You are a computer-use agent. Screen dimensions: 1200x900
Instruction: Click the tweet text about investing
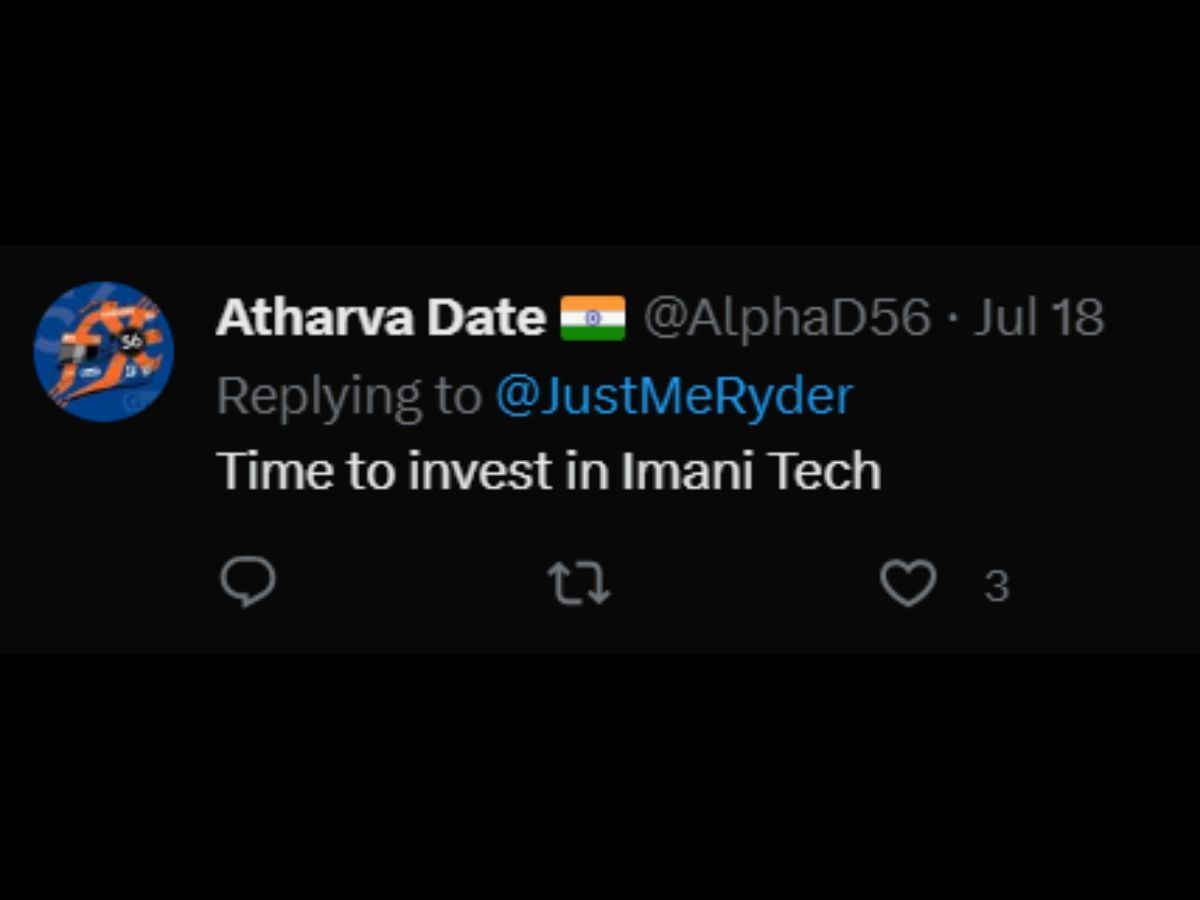point(548,471)
